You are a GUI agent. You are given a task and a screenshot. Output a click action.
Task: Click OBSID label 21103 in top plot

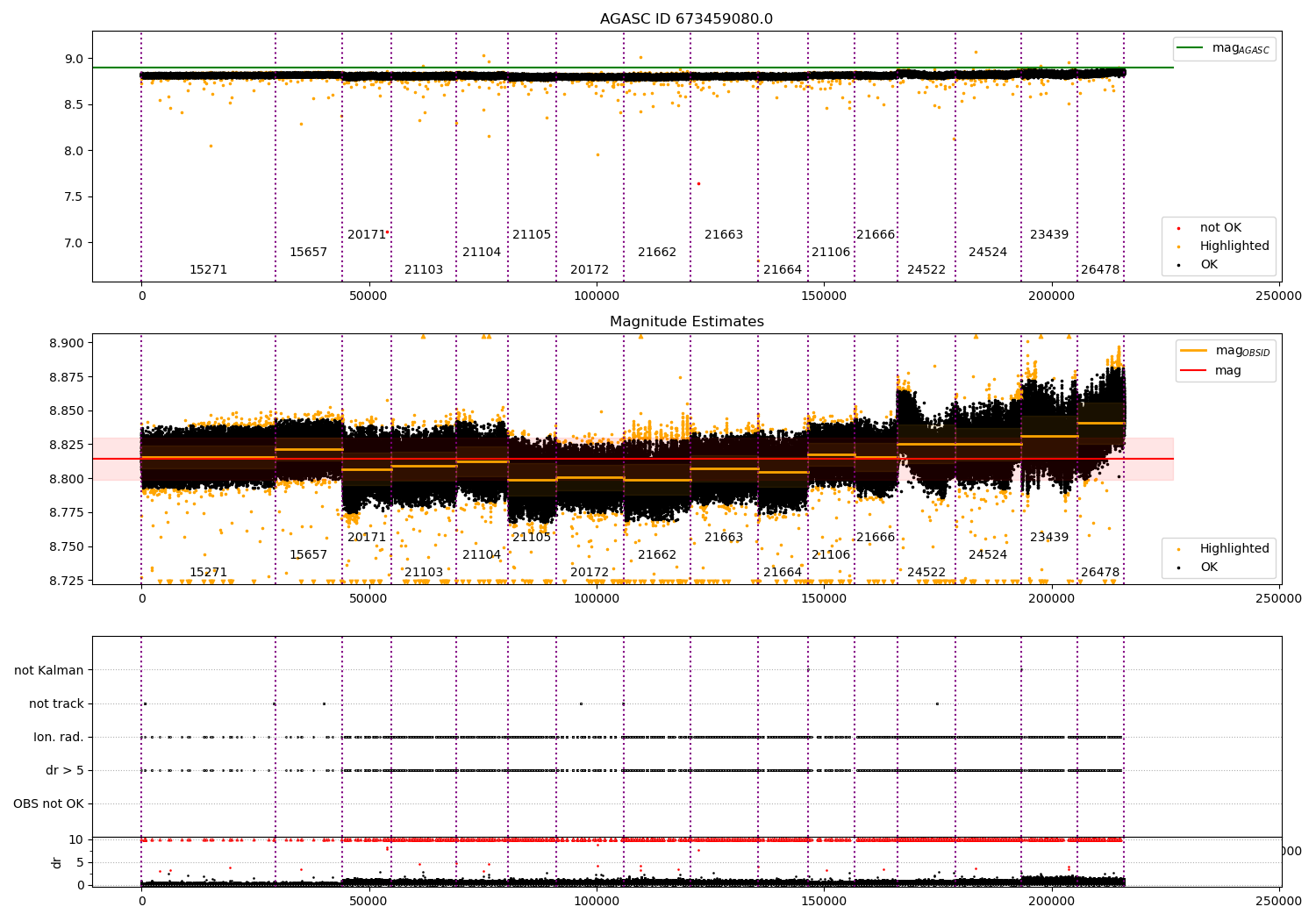tap(424, 269)
